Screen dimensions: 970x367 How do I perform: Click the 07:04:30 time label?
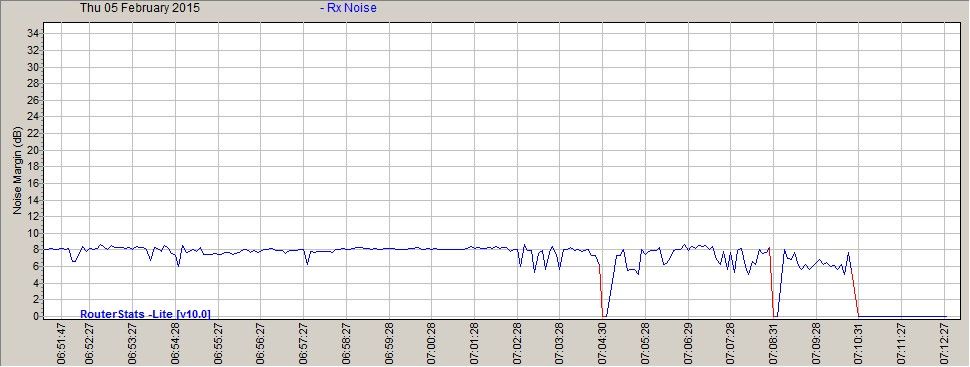(x=603, y=342)
